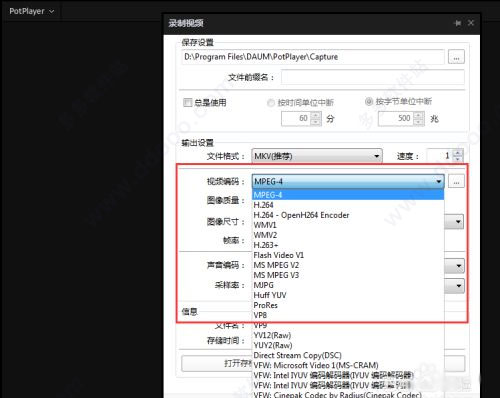
Task: Open the browse button for save folder
Action: (456, 57)
